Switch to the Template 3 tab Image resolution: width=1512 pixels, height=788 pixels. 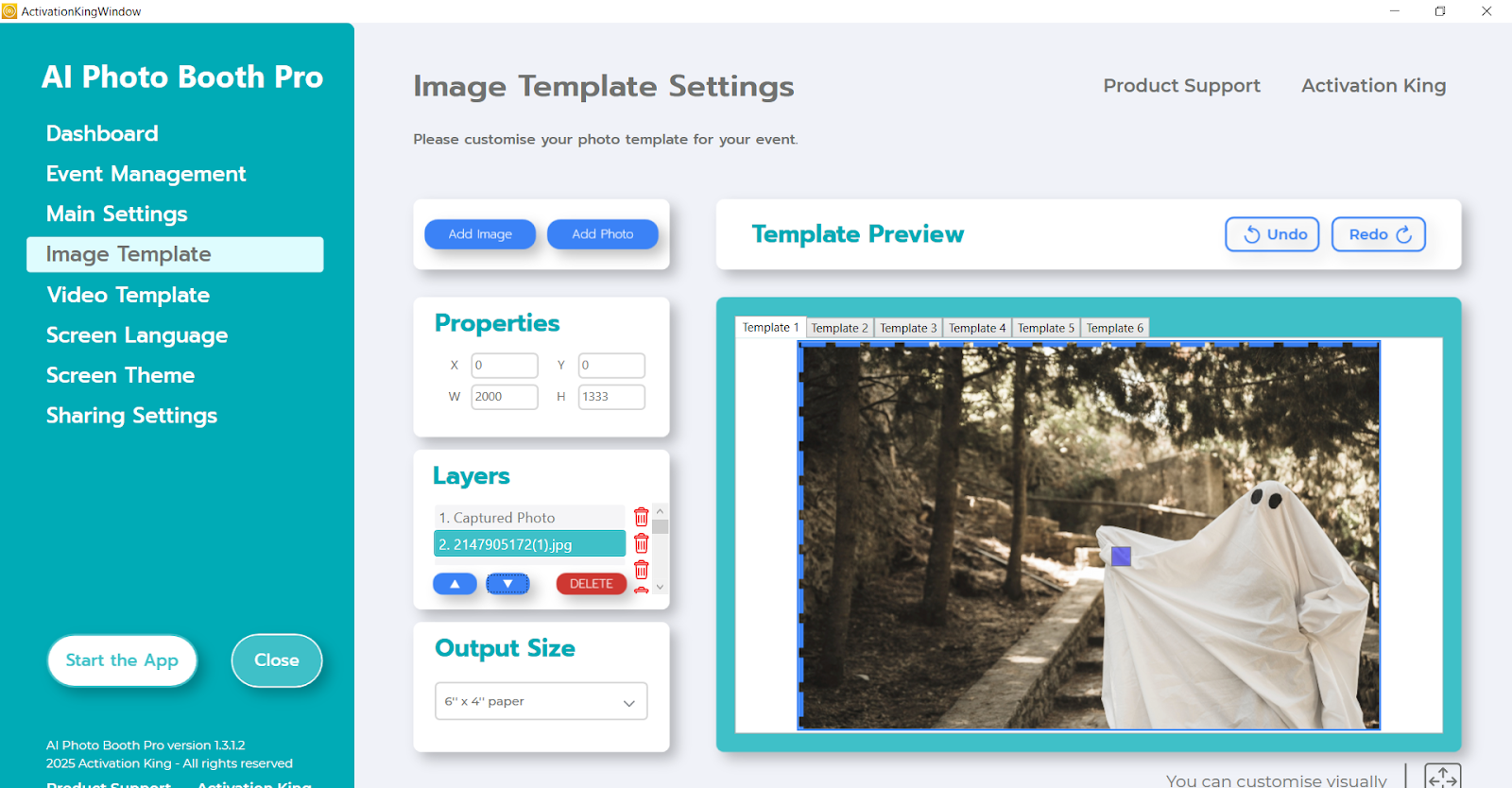(908, 328)
